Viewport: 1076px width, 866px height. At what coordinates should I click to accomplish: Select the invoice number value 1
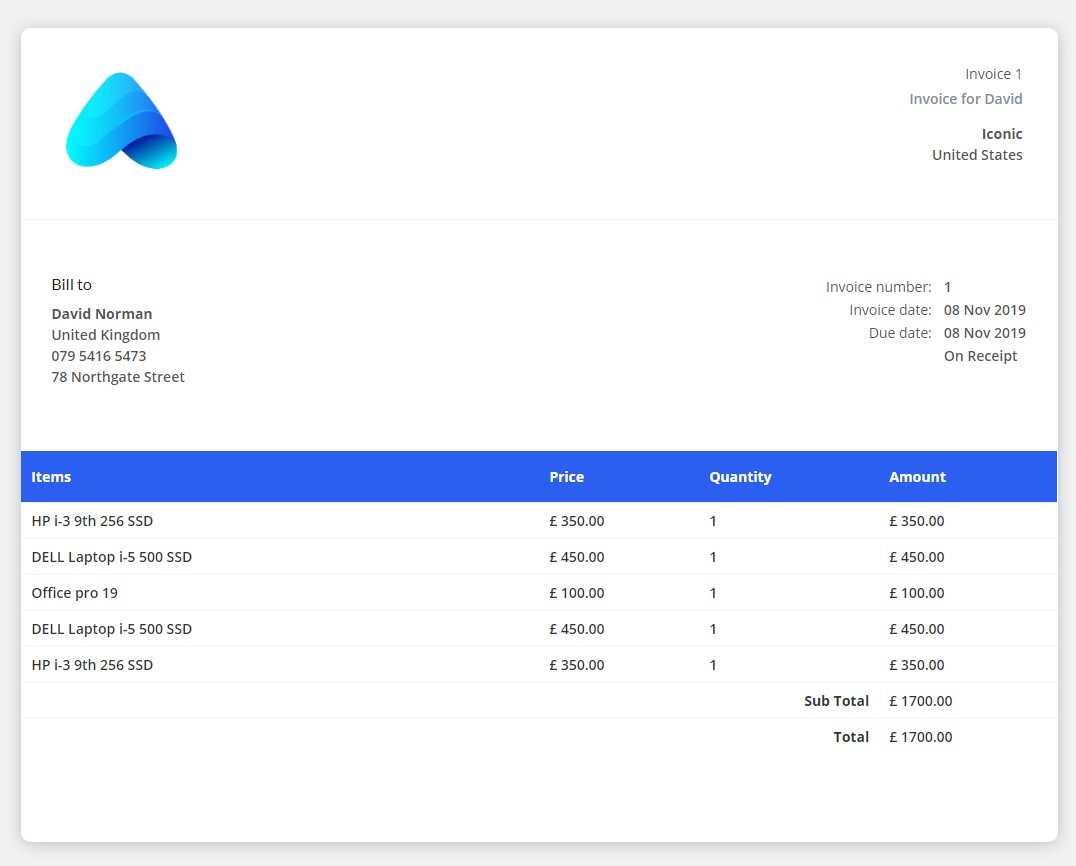(x=947, y=286)
